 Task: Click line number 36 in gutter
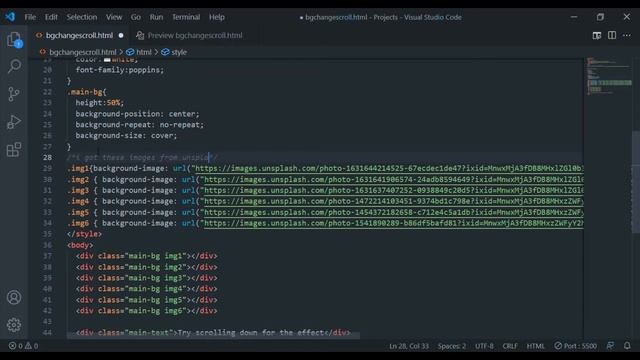(x=47, y=245)
